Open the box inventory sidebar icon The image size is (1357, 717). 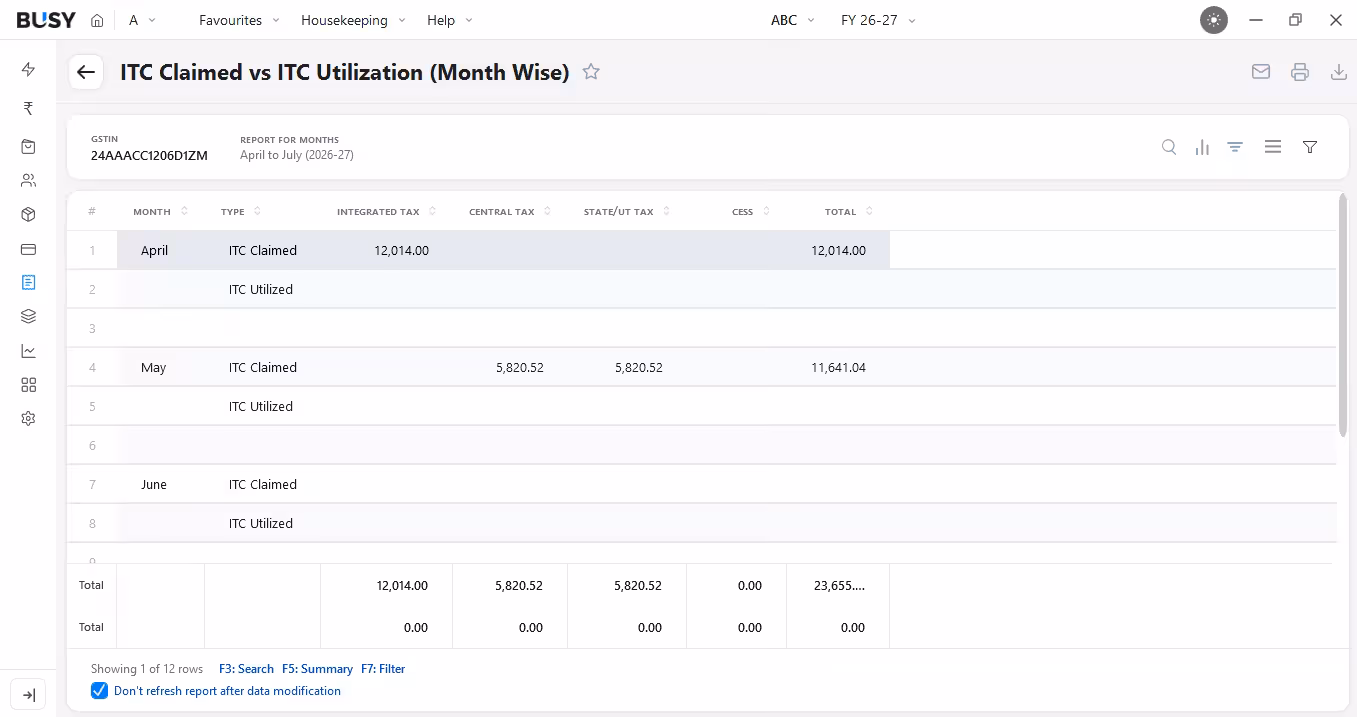click(x=28, y=215)
